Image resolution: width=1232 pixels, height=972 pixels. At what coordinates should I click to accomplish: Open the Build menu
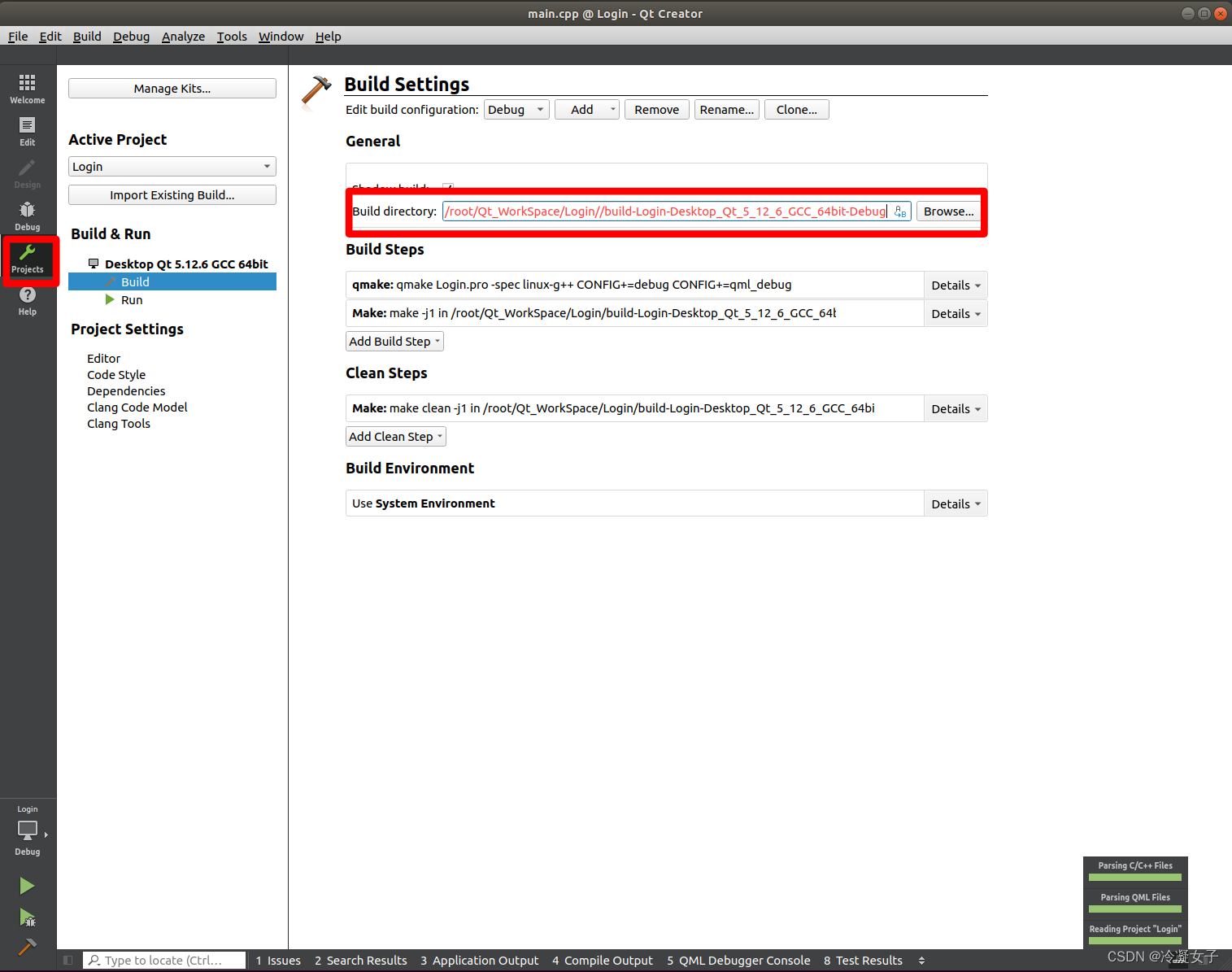(87, 37)
